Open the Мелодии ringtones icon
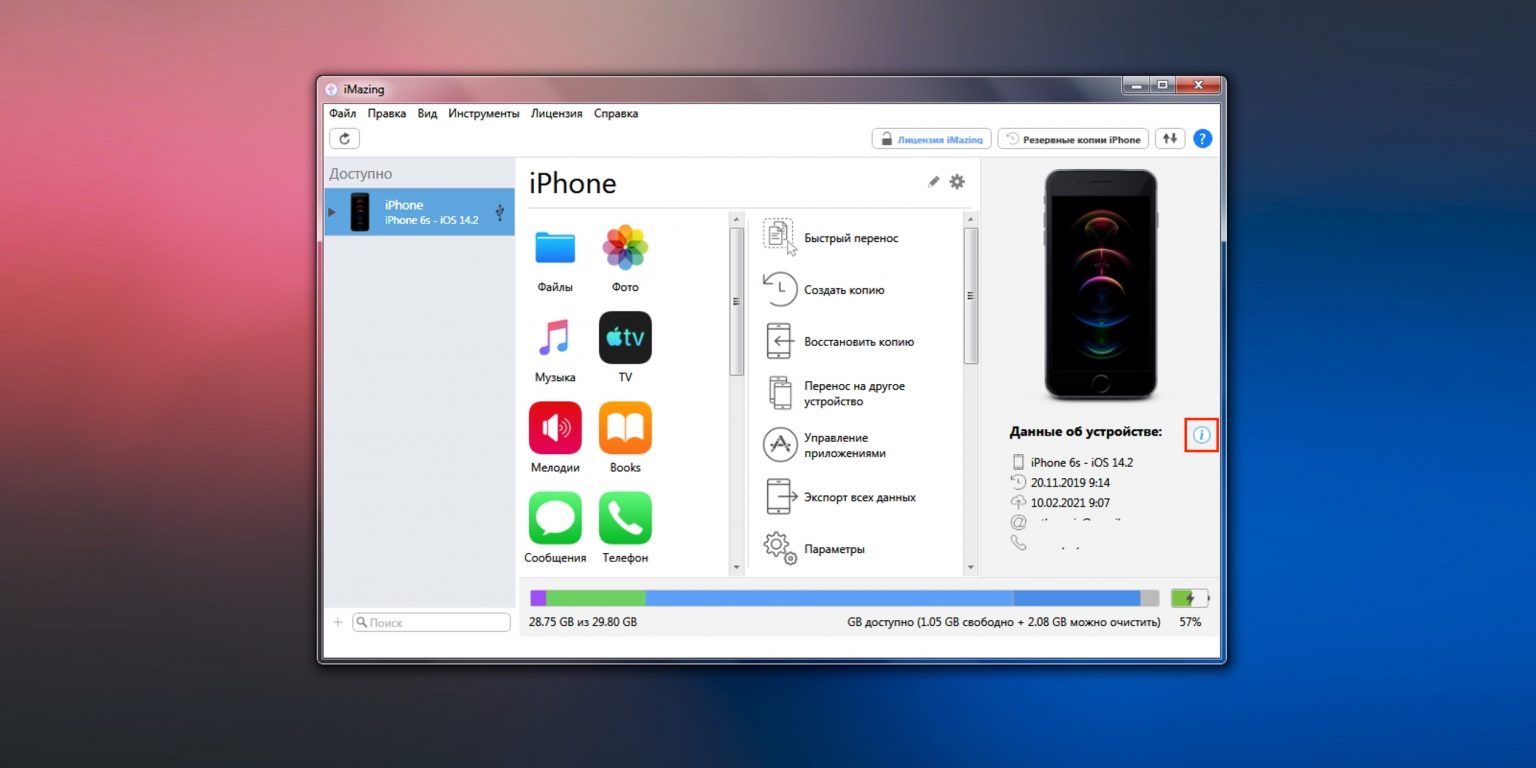The image size is (1536, 768). 555,428
